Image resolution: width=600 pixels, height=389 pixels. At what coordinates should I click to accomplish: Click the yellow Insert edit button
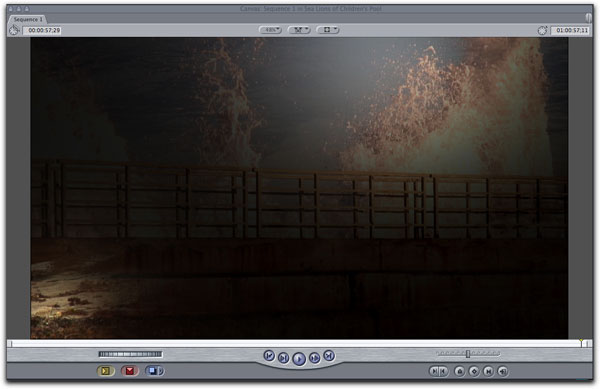pyautogui.click(x=106, y=371)
